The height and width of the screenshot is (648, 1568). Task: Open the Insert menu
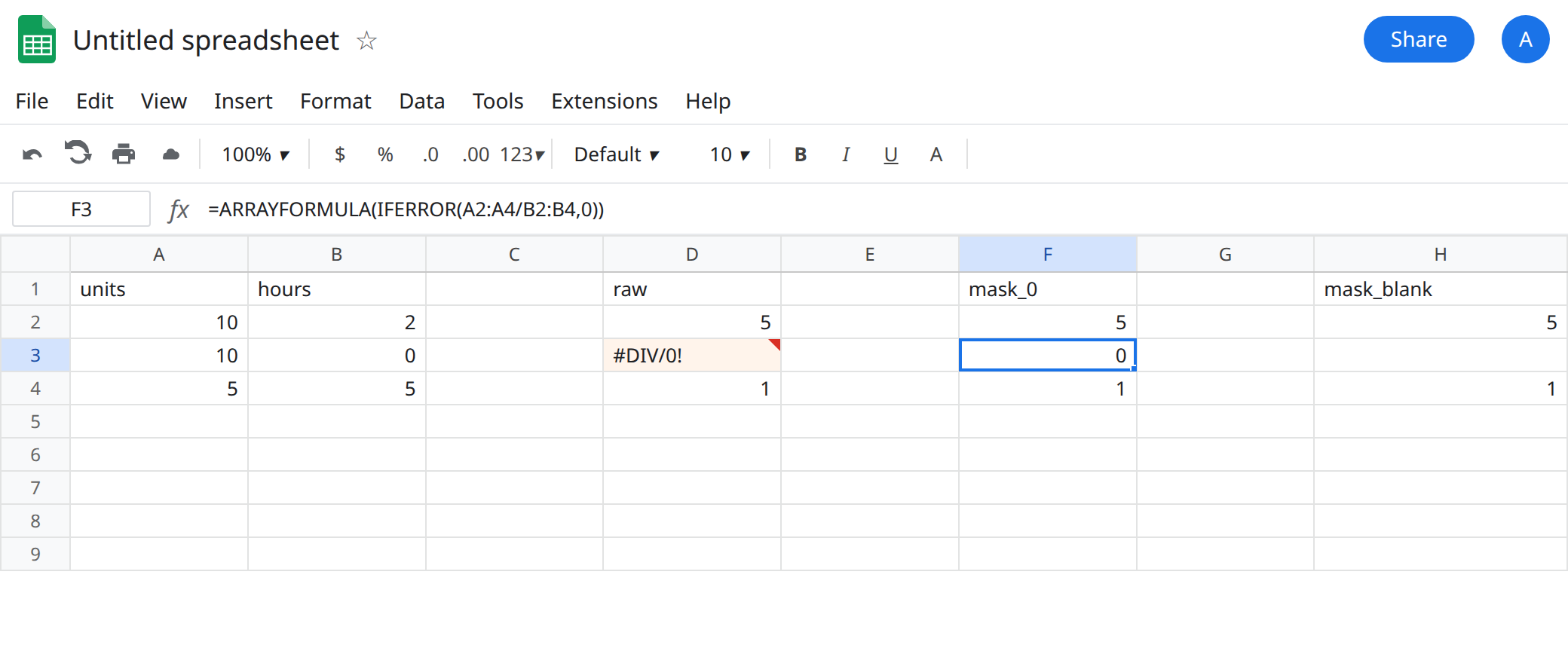(x=243, y=101)
